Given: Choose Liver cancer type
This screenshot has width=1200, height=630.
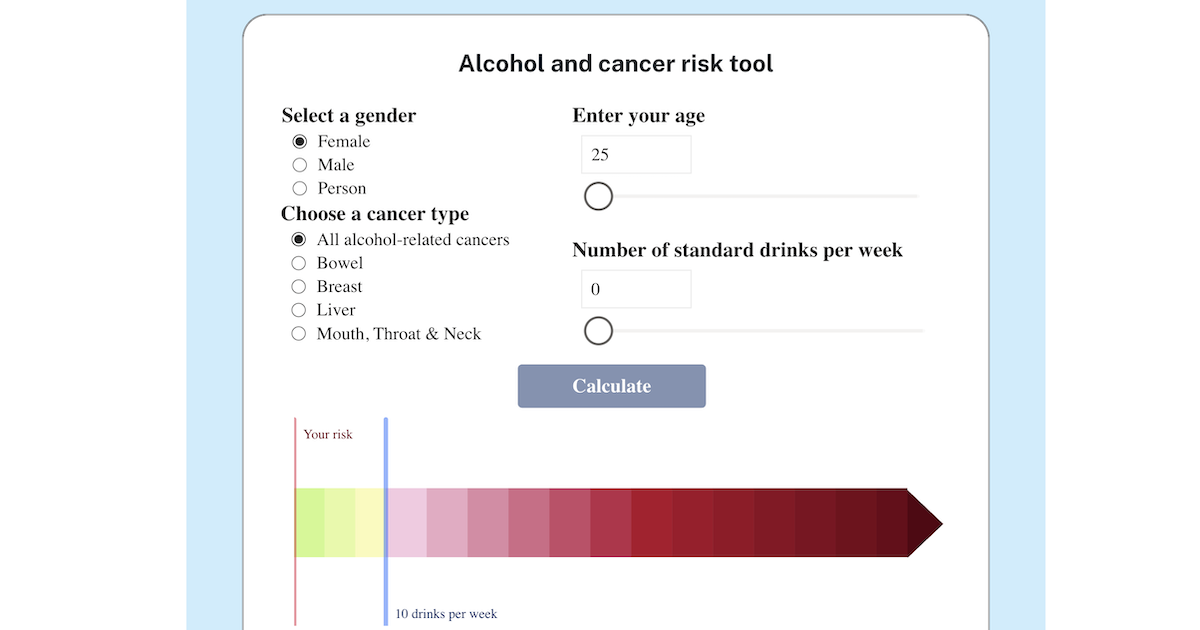Looking at the screenshot, I should (x=298, y=310).
